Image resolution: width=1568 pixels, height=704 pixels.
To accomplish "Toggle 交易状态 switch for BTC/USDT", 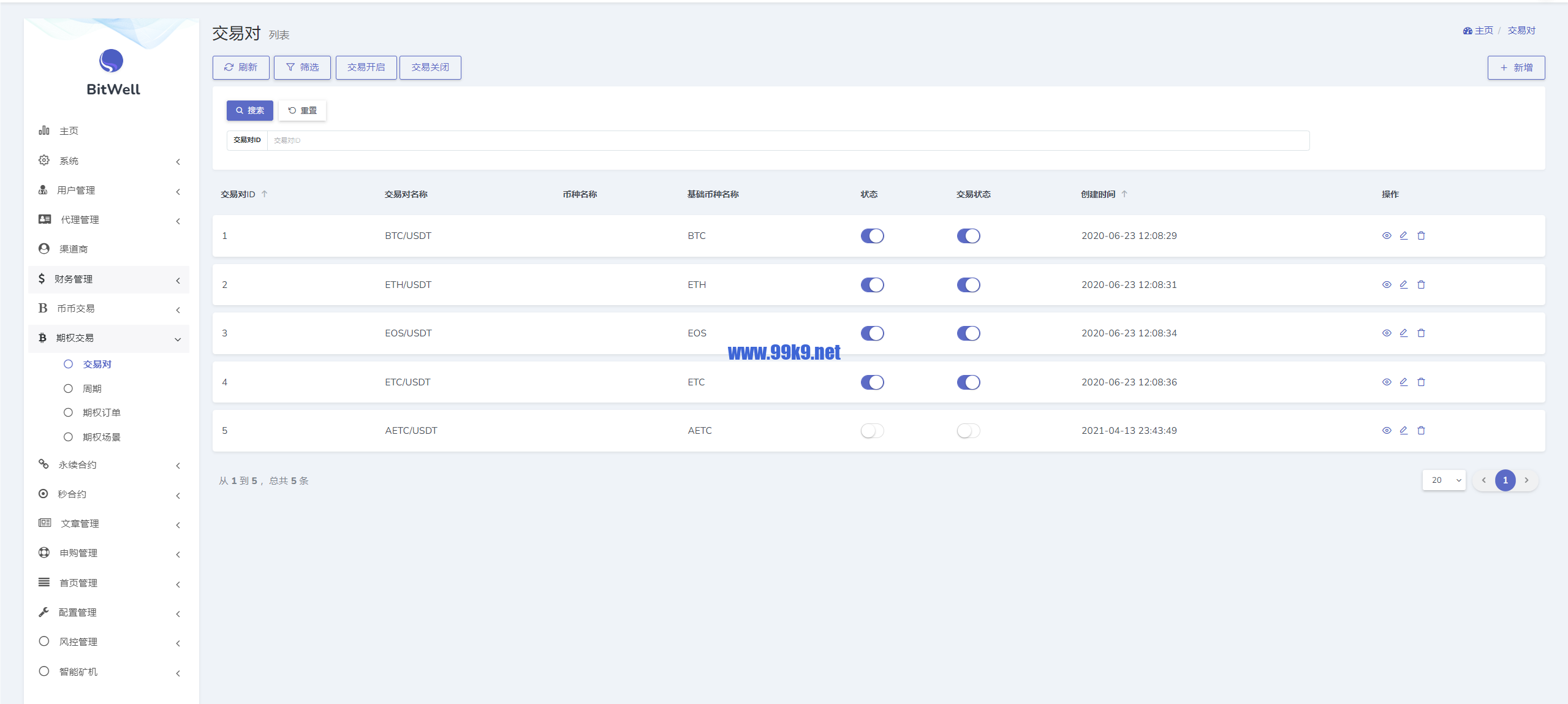I will [968, 236].
